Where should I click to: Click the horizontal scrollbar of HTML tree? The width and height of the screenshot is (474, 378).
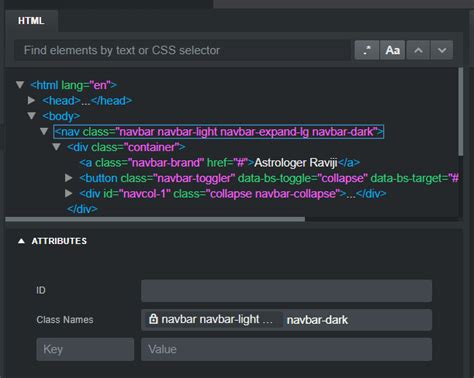coord(155,219)
